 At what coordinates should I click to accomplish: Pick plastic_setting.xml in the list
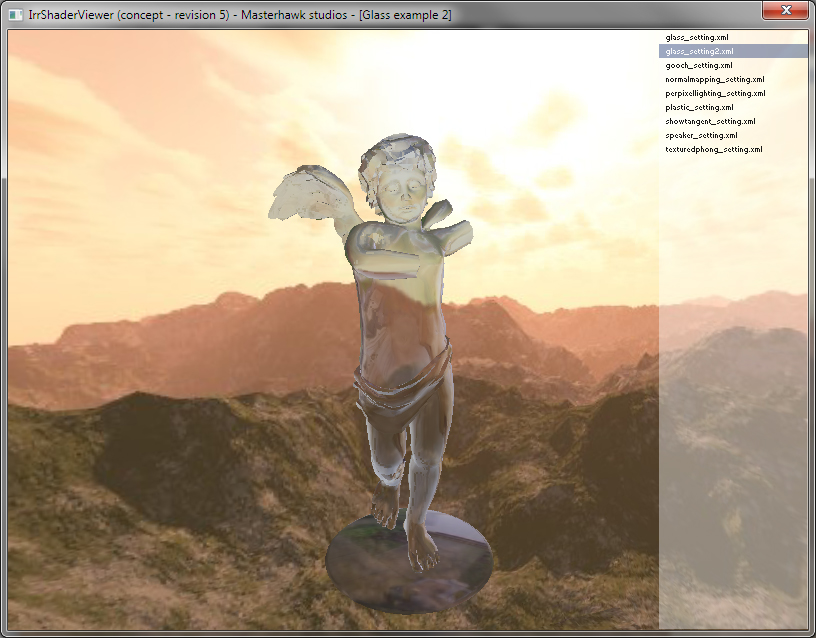tap(699, 107)
